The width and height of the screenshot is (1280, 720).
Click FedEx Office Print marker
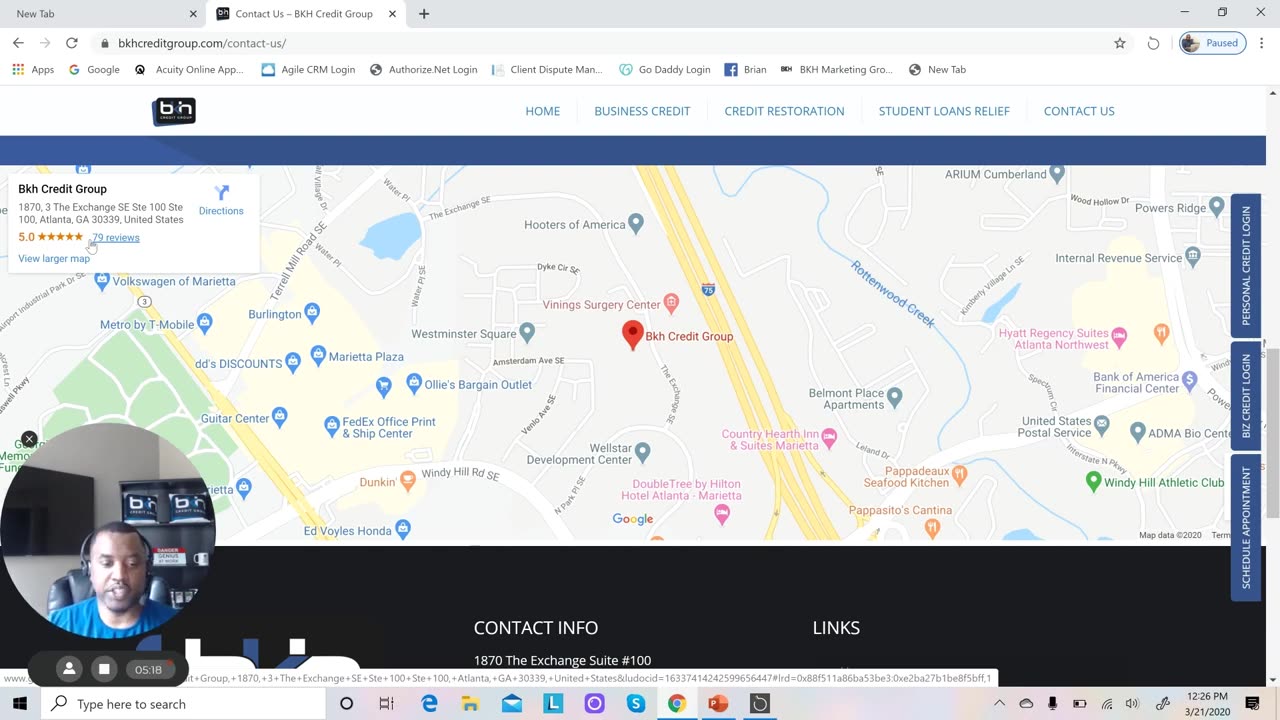[x=332, y=426]
